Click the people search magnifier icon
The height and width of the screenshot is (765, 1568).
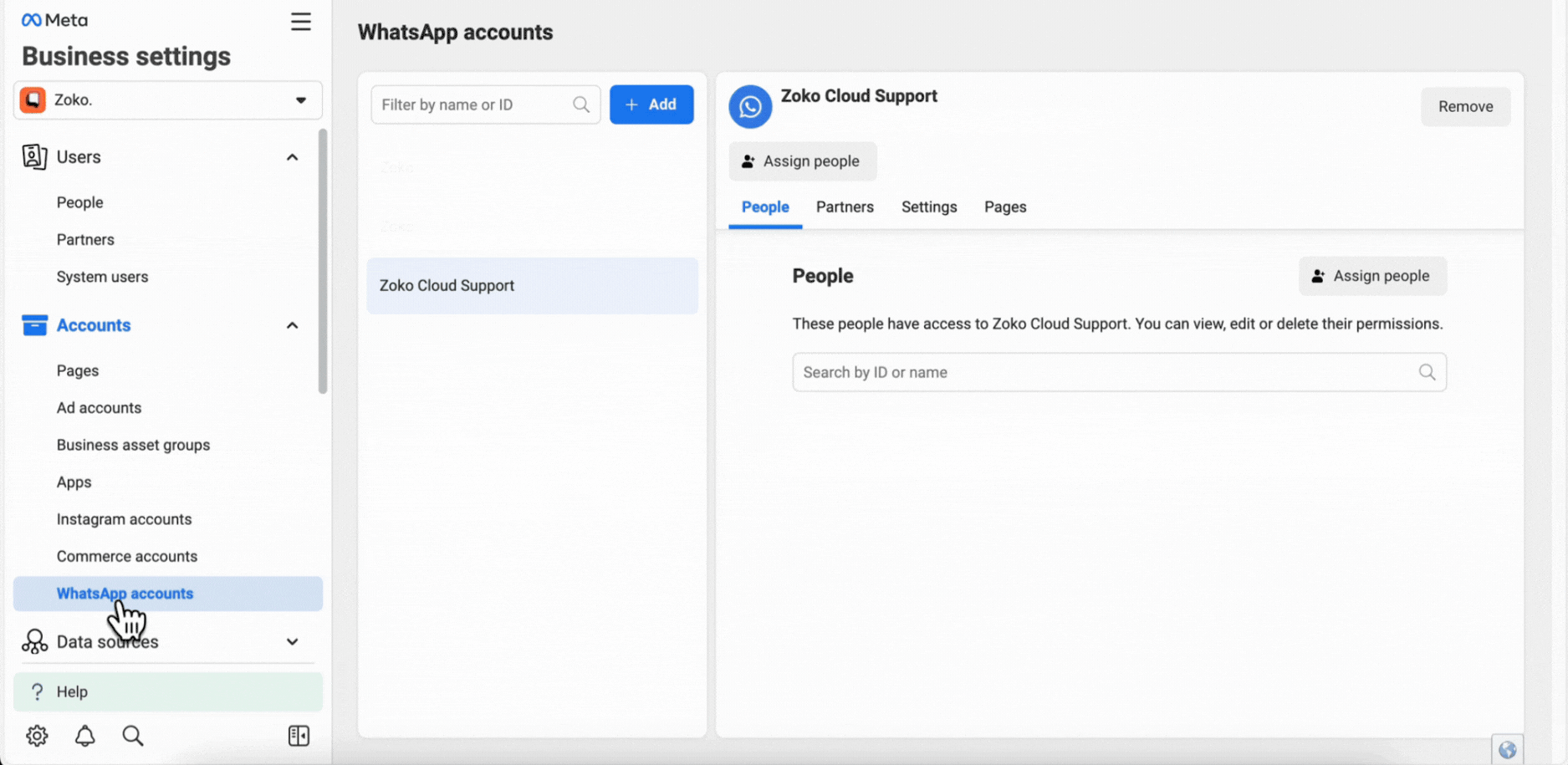click(x=1428, y=372)
